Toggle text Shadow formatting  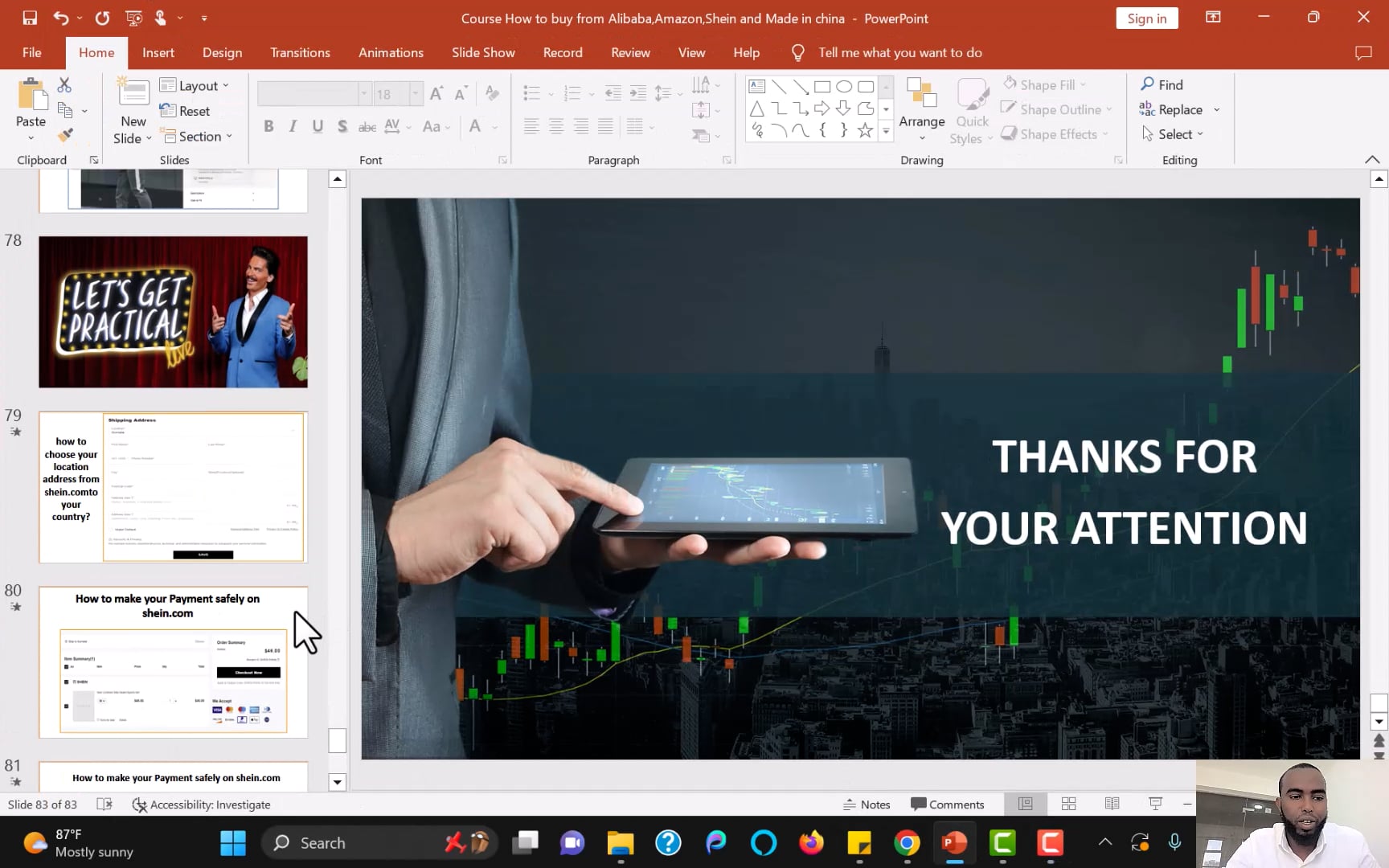tap(342, 126)
